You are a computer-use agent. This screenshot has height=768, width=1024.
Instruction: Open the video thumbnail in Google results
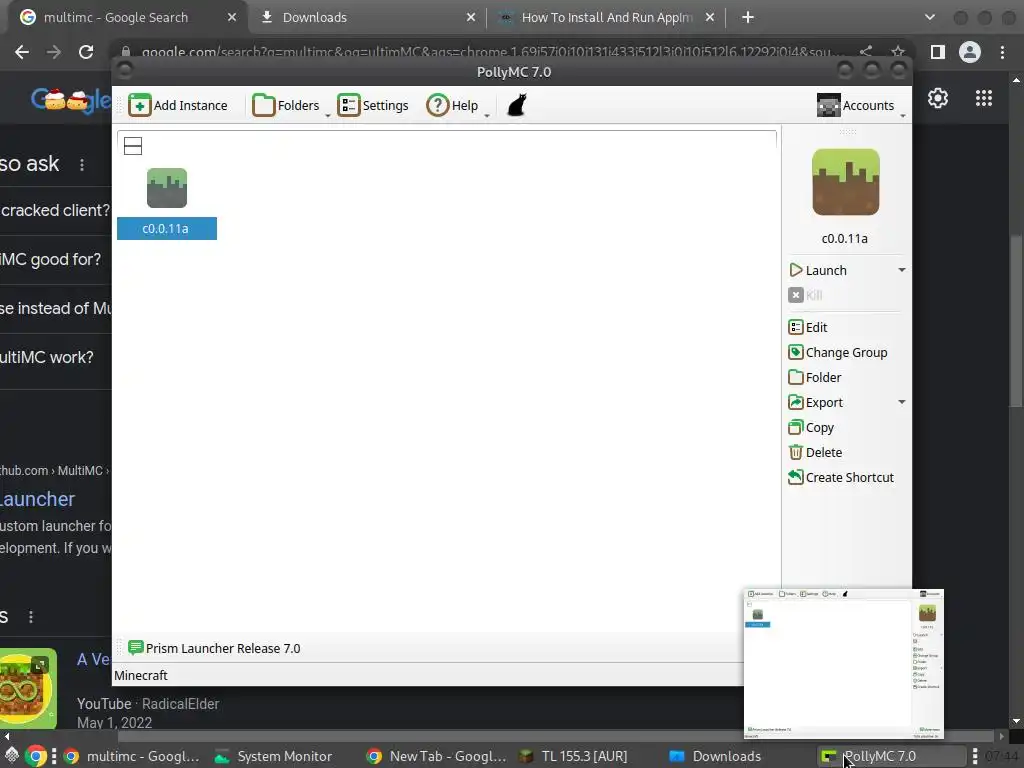pyautogui.click(x=28, y=688)
